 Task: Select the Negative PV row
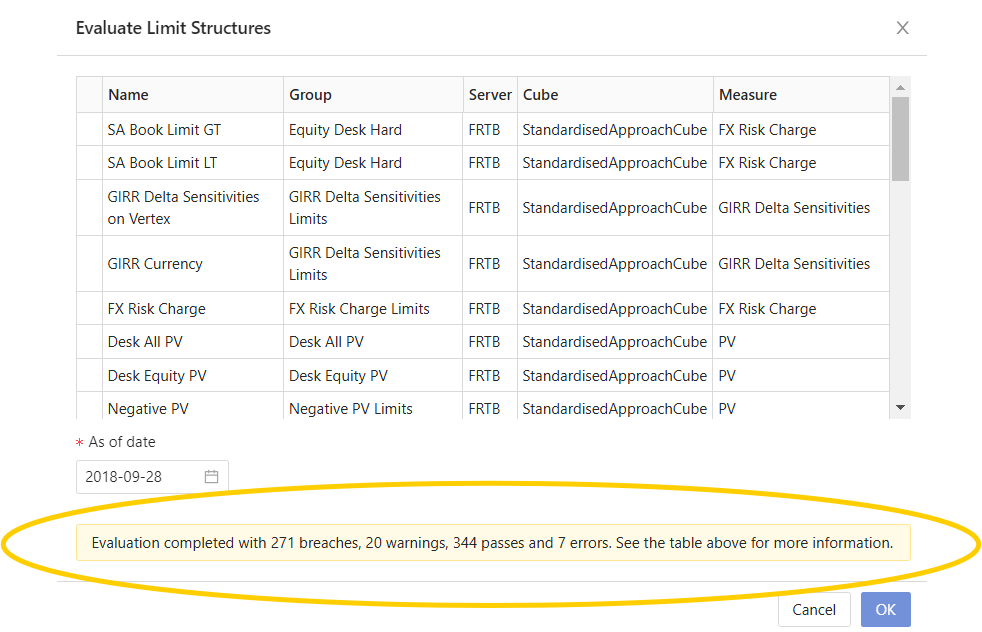tap(148, 409)
